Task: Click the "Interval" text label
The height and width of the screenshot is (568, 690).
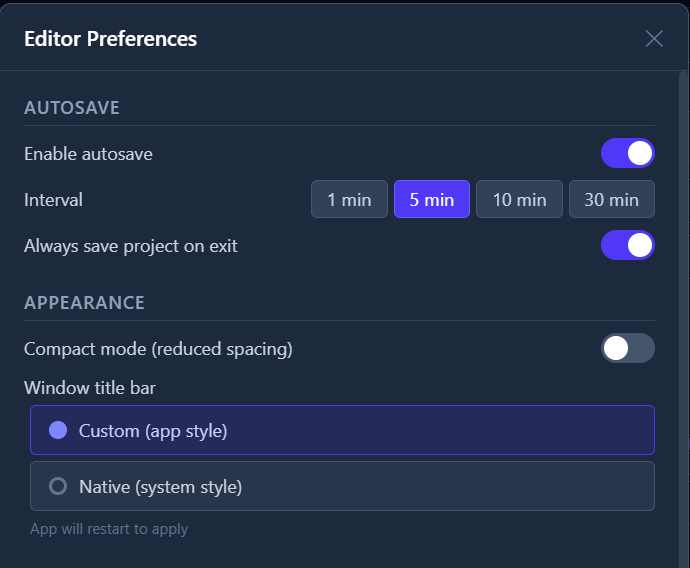Action: [53, 200]
